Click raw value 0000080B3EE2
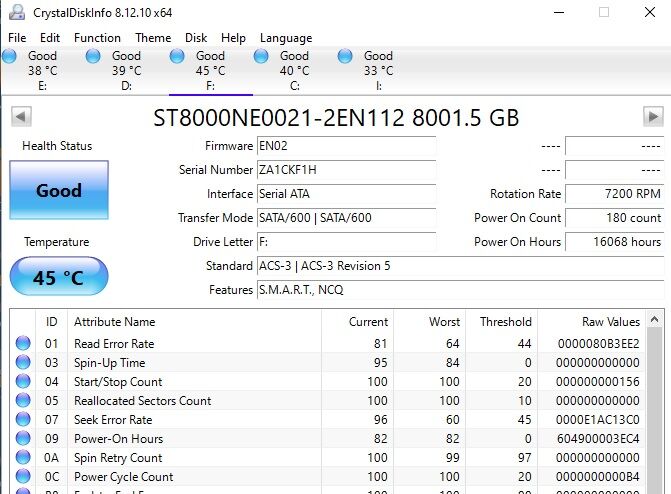The width and height of the screenshot is (671, 494). [x=598, y=344]
